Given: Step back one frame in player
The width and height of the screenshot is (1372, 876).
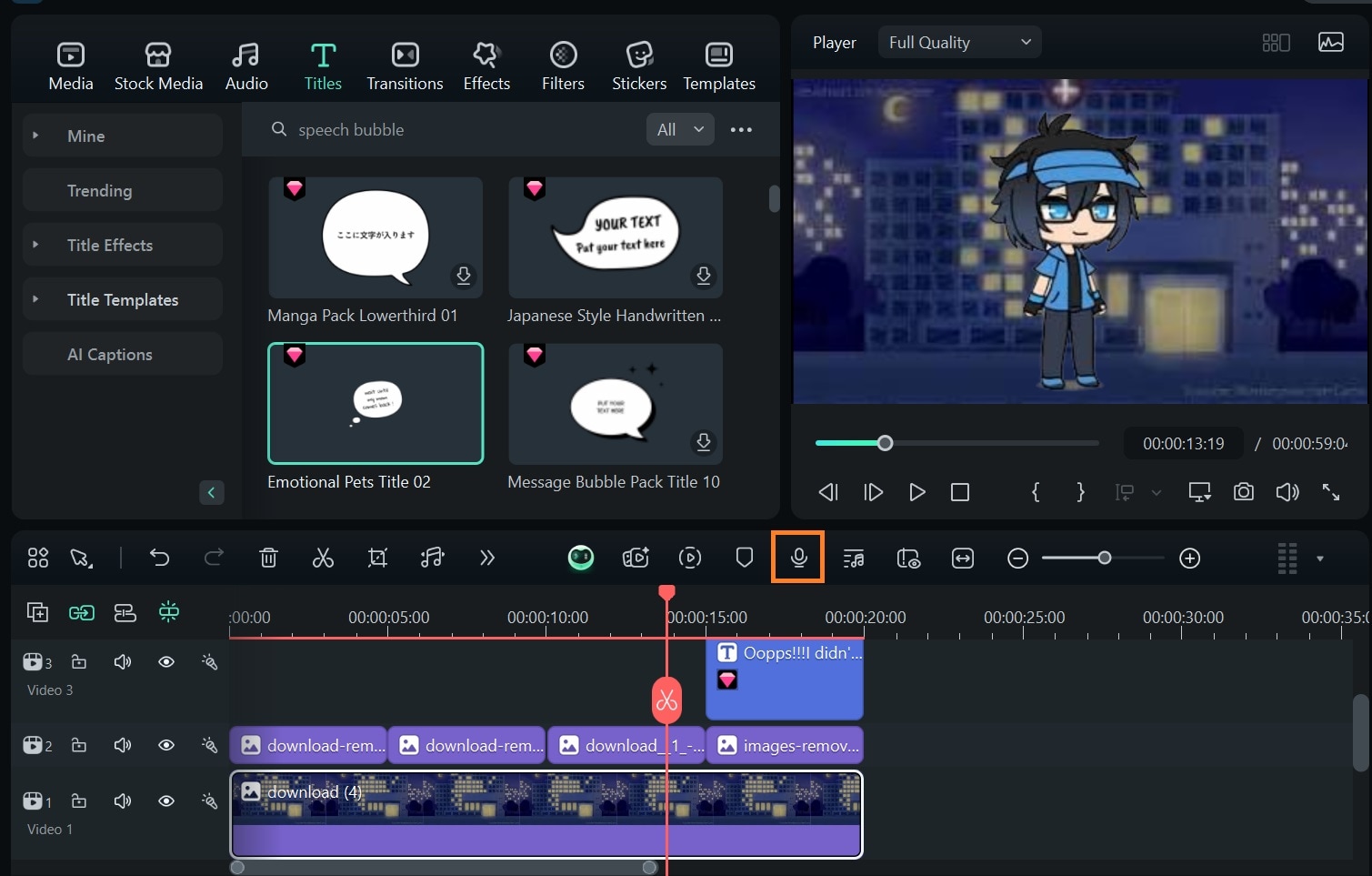Looking at the screenshot, I should pyautogui.click(x=828, y=492).
